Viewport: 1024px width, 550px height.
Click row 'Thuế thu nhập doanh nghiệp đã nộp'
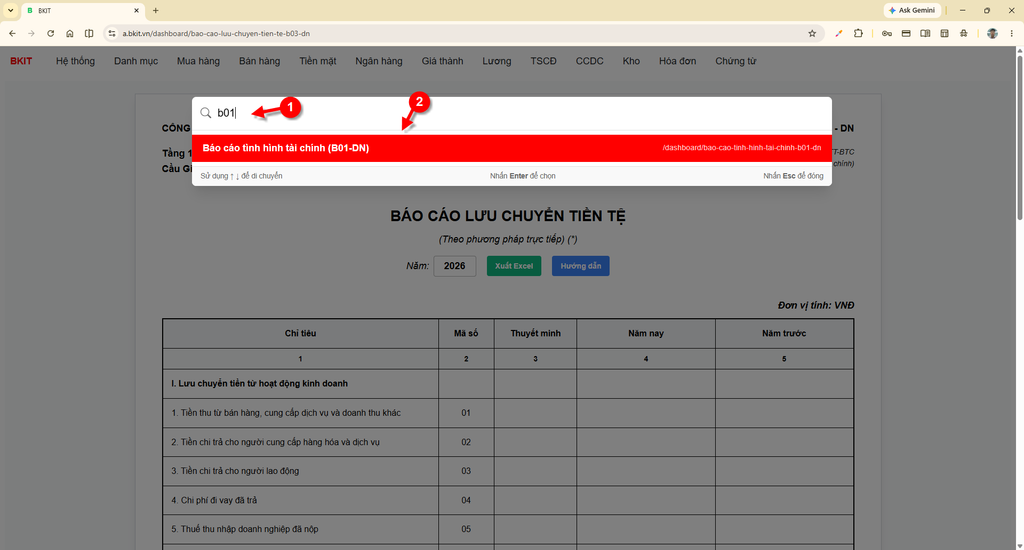tap(508, 529)
